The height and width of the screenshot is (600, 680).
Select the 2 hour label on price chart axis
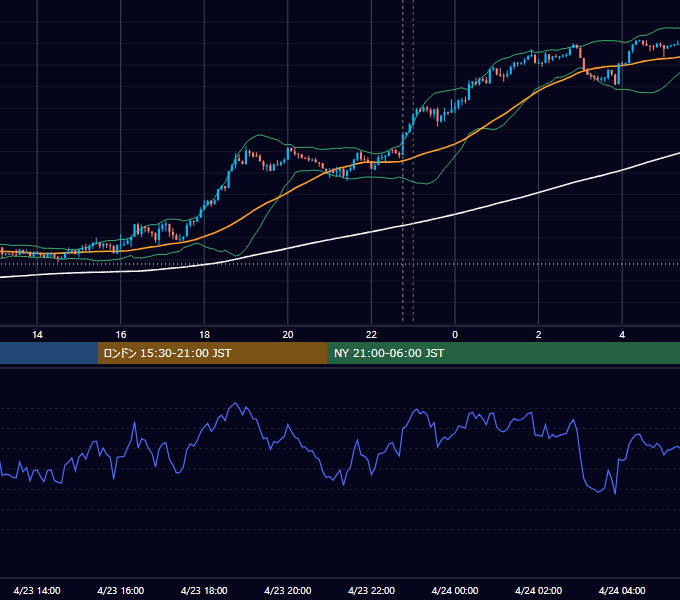coord(539,335)
